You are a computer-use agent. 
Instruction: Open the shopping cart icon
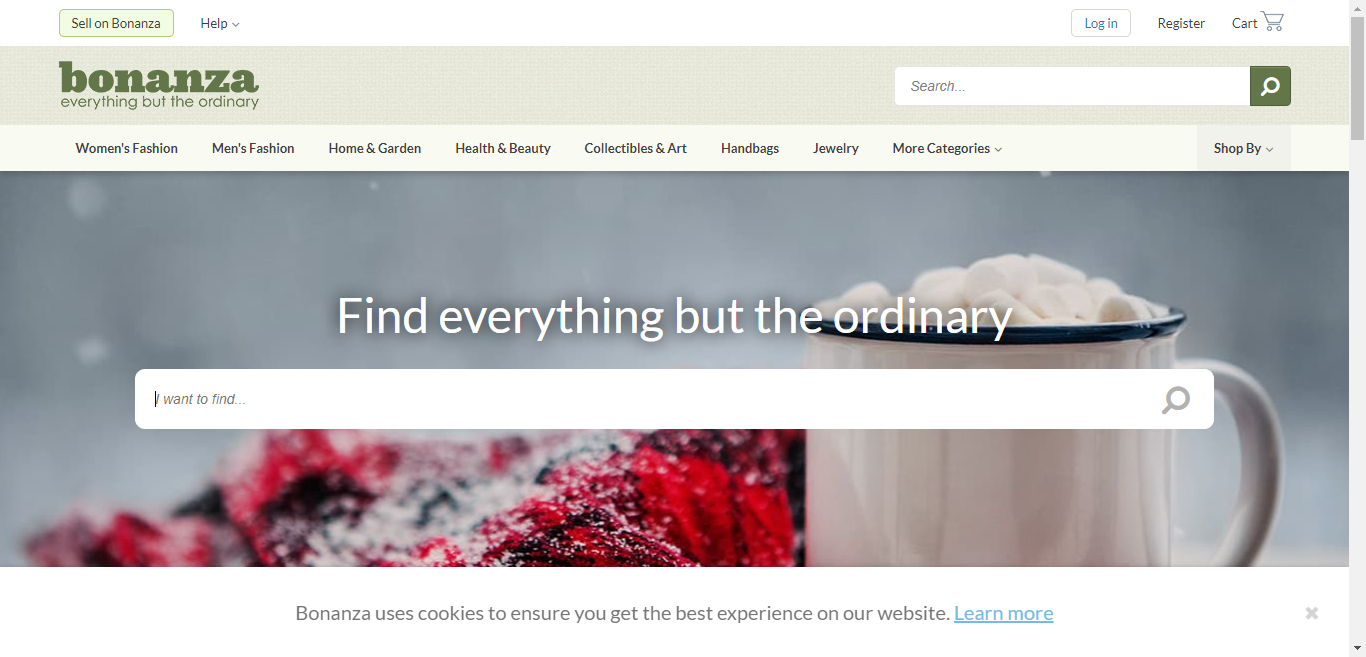pos(1272,22)
